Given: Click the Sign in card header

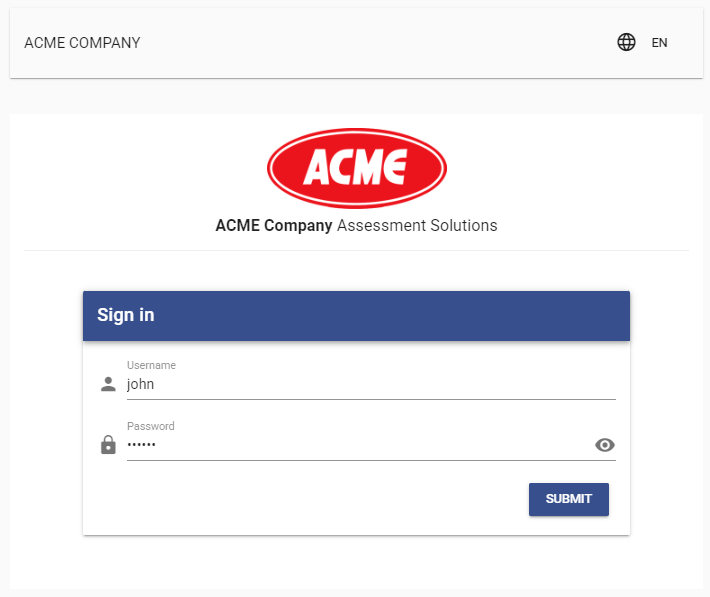Looking at the screenshot, I should pyautogui.click(x=356, y=316).
